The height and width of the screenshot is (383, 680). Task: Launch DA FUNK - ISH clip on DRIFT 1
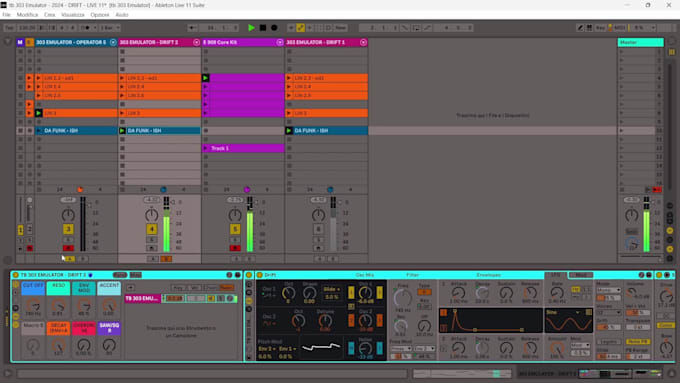[289, 131]
